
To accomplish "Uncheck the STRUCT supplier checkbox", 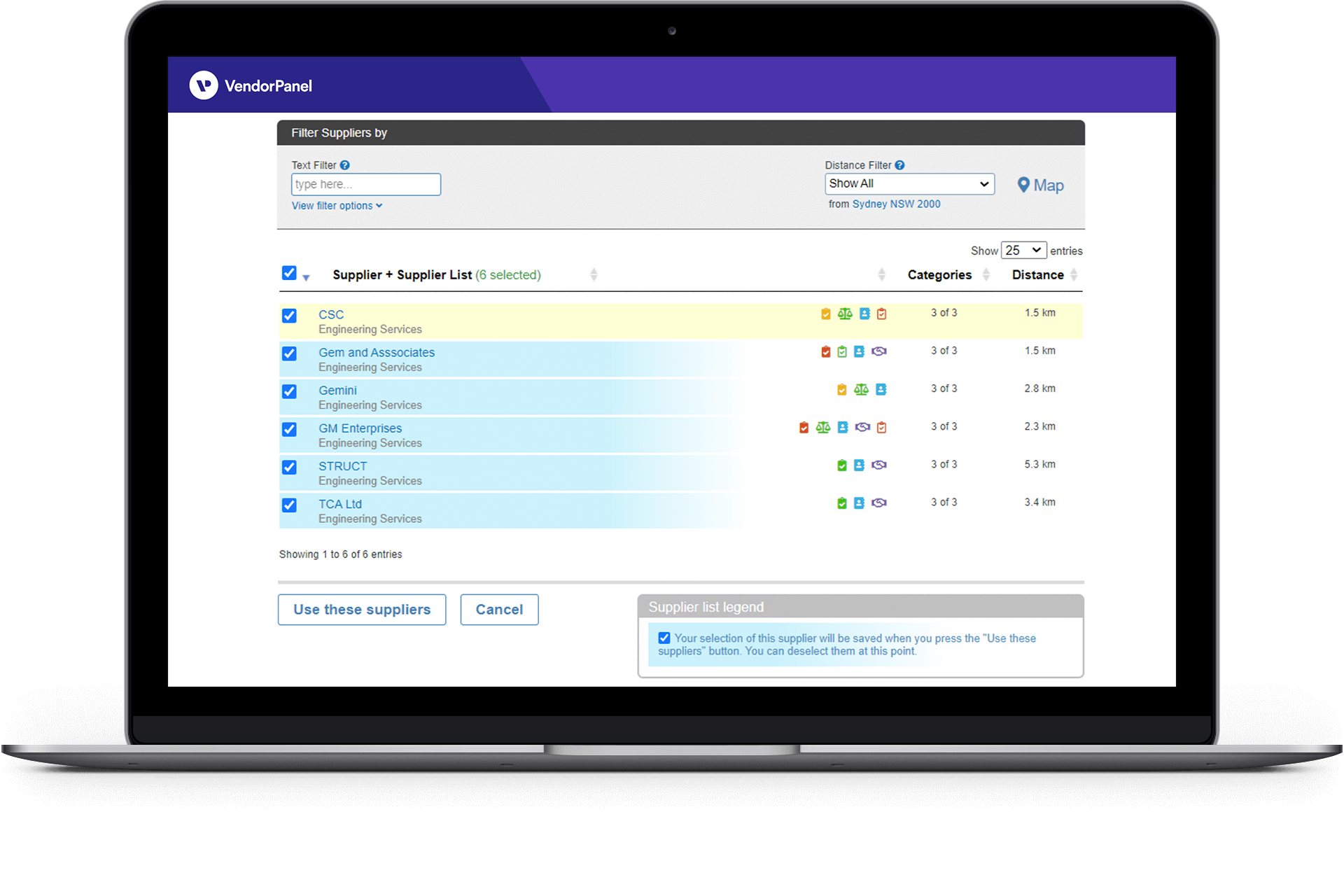I will [289, 467].
